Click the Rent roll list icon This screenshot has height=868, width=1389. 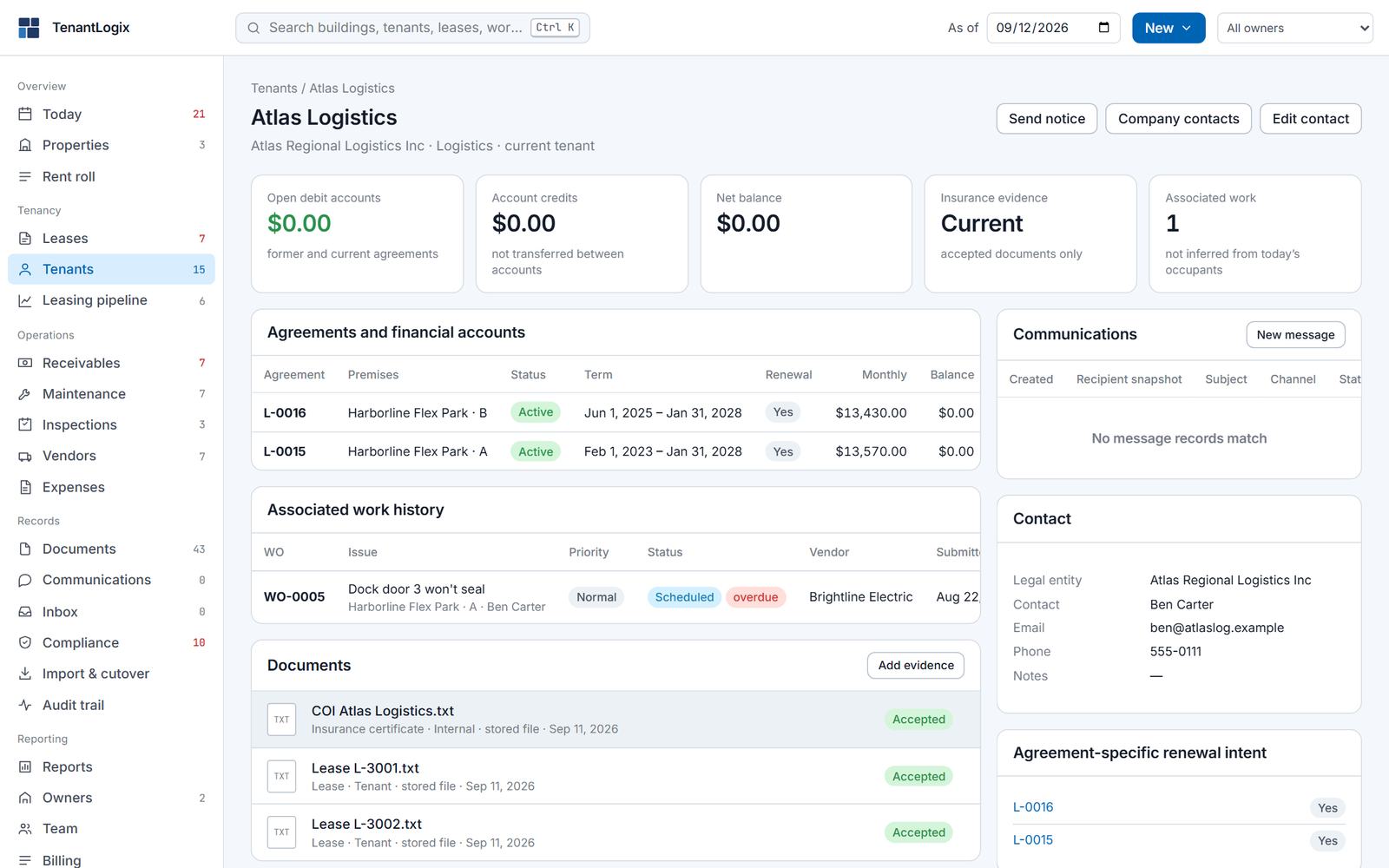pyautogui.click(x=25, y=176)
